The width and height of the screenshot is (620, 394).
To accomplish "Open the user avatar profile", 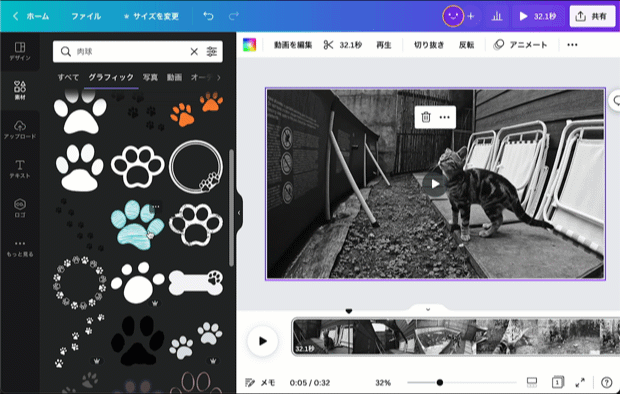I will (x=453, y=16).
